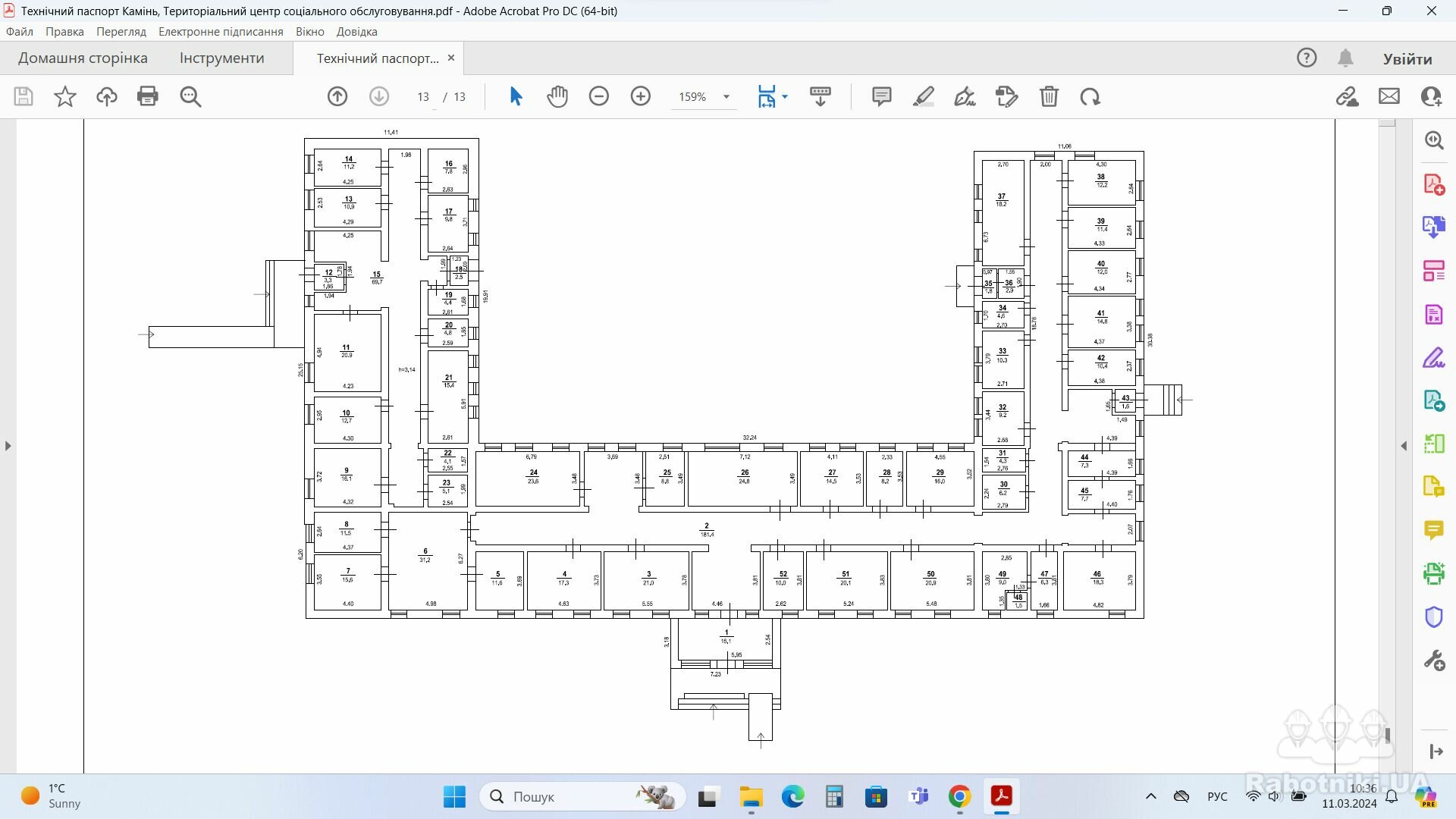Activate the arrow Selection tool
The height and width of the screenshot is (819, 1456).
516,96
